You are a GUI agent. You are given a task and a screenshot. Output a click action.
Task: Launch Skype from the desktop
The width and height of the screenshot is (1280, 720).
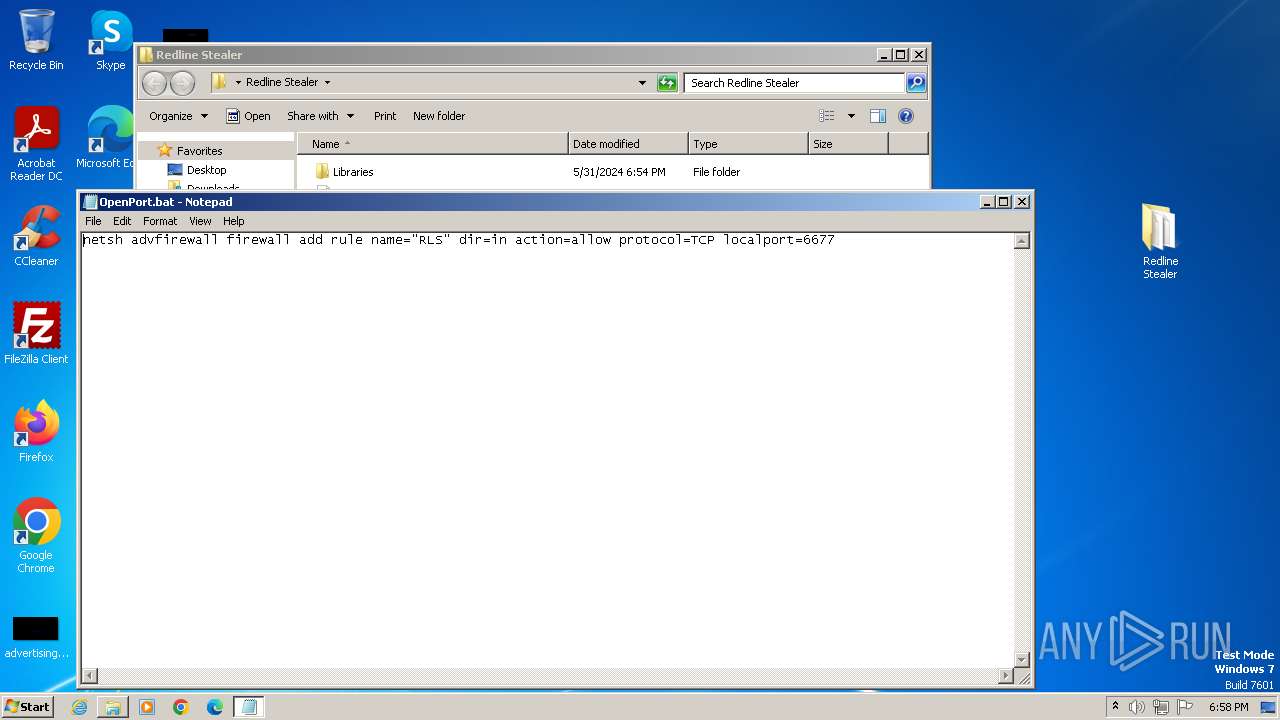pos(110,40)
